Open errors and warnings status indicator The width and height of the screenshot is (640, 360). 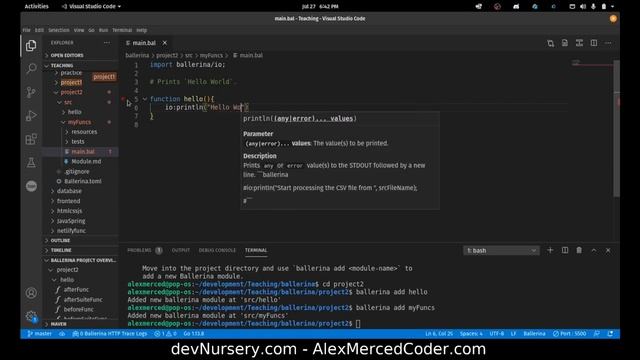click(x=165, y=333)
